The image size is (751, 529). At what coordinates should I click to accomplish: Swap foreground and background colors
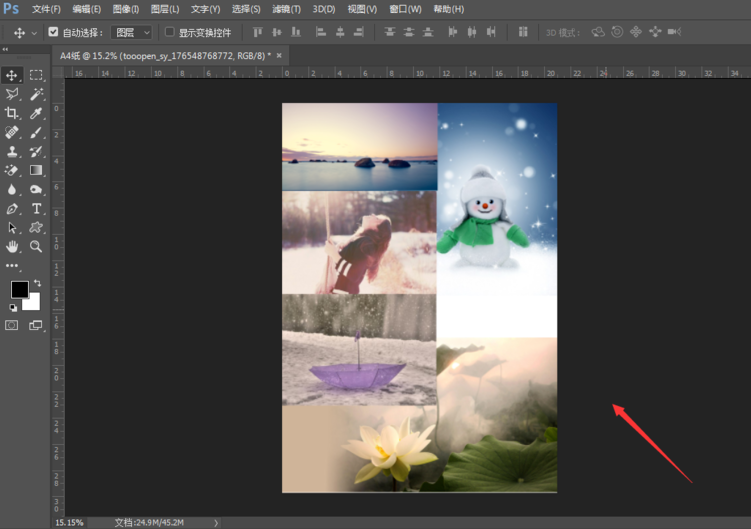[x=37, y=284]
